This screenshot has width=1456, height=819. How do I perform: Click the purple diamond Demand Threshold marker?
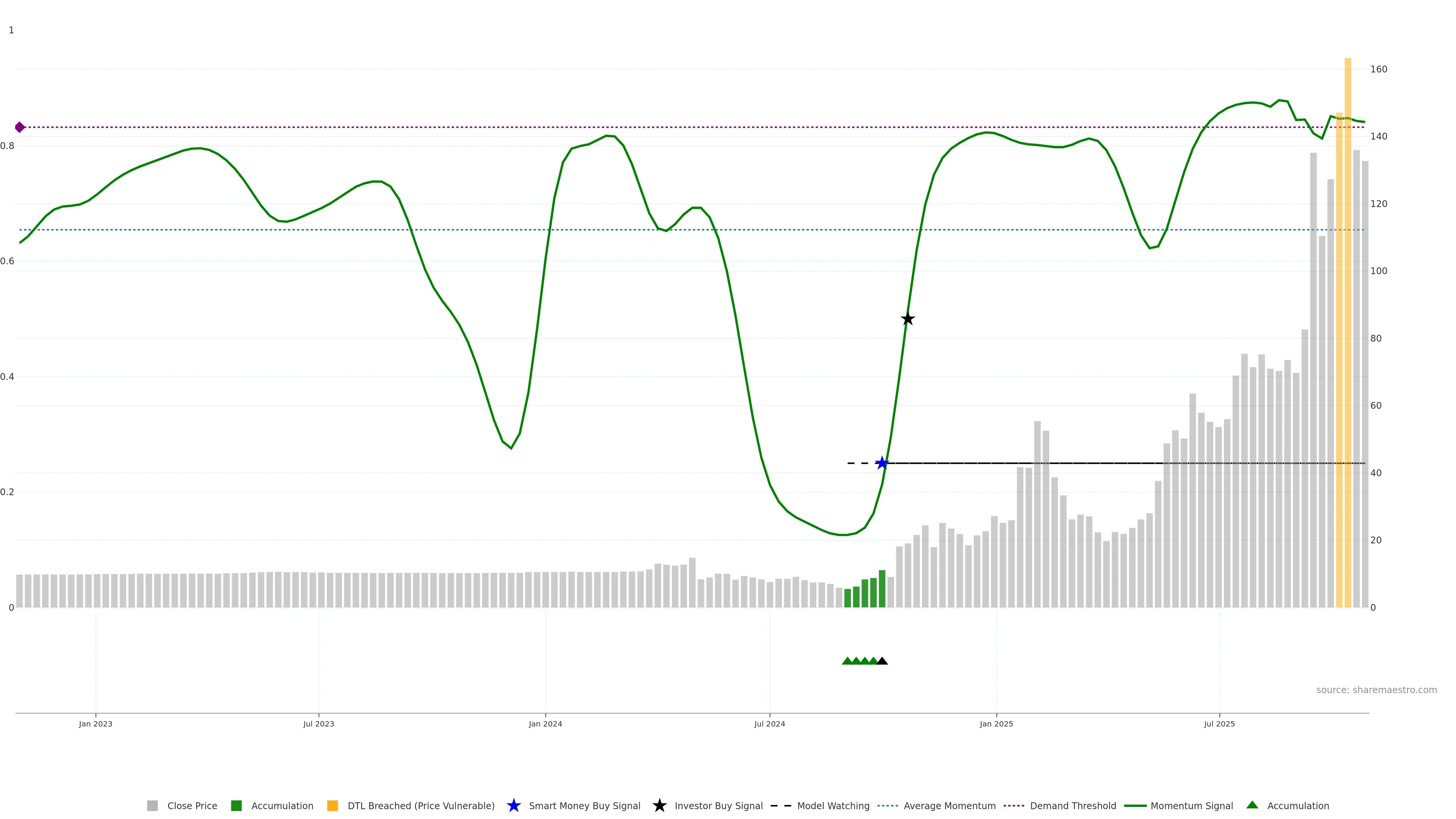coord(20,127)
